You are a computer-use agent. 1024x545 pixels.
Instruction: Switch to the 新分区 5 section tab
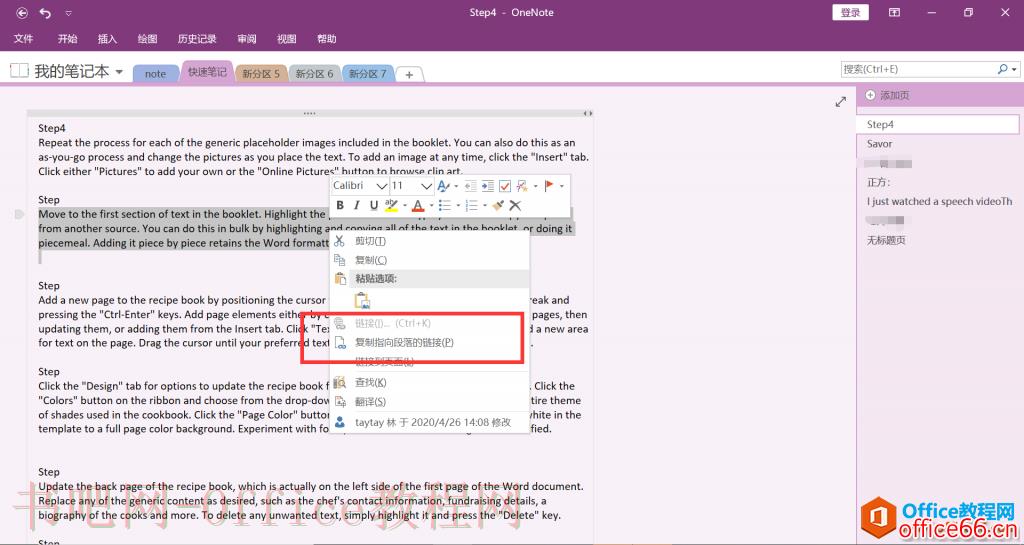point(261,74)
